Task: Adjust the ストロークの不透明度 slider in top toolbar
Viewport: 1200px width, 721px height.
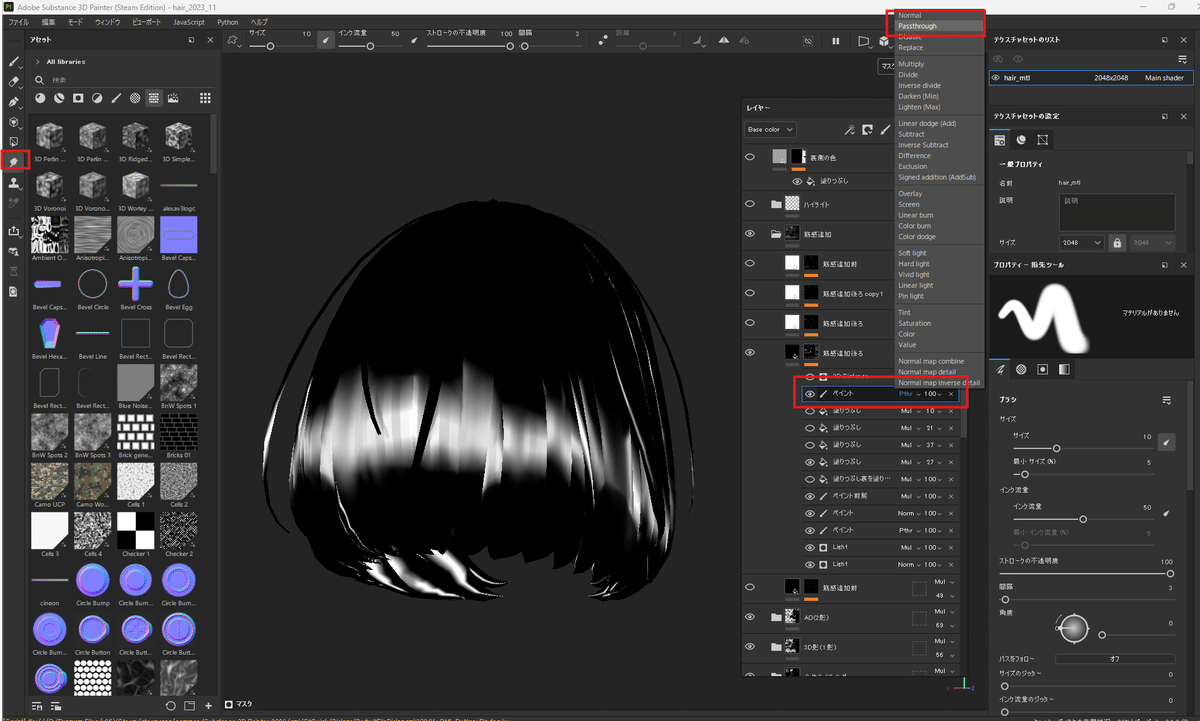Action: [470, 46]
